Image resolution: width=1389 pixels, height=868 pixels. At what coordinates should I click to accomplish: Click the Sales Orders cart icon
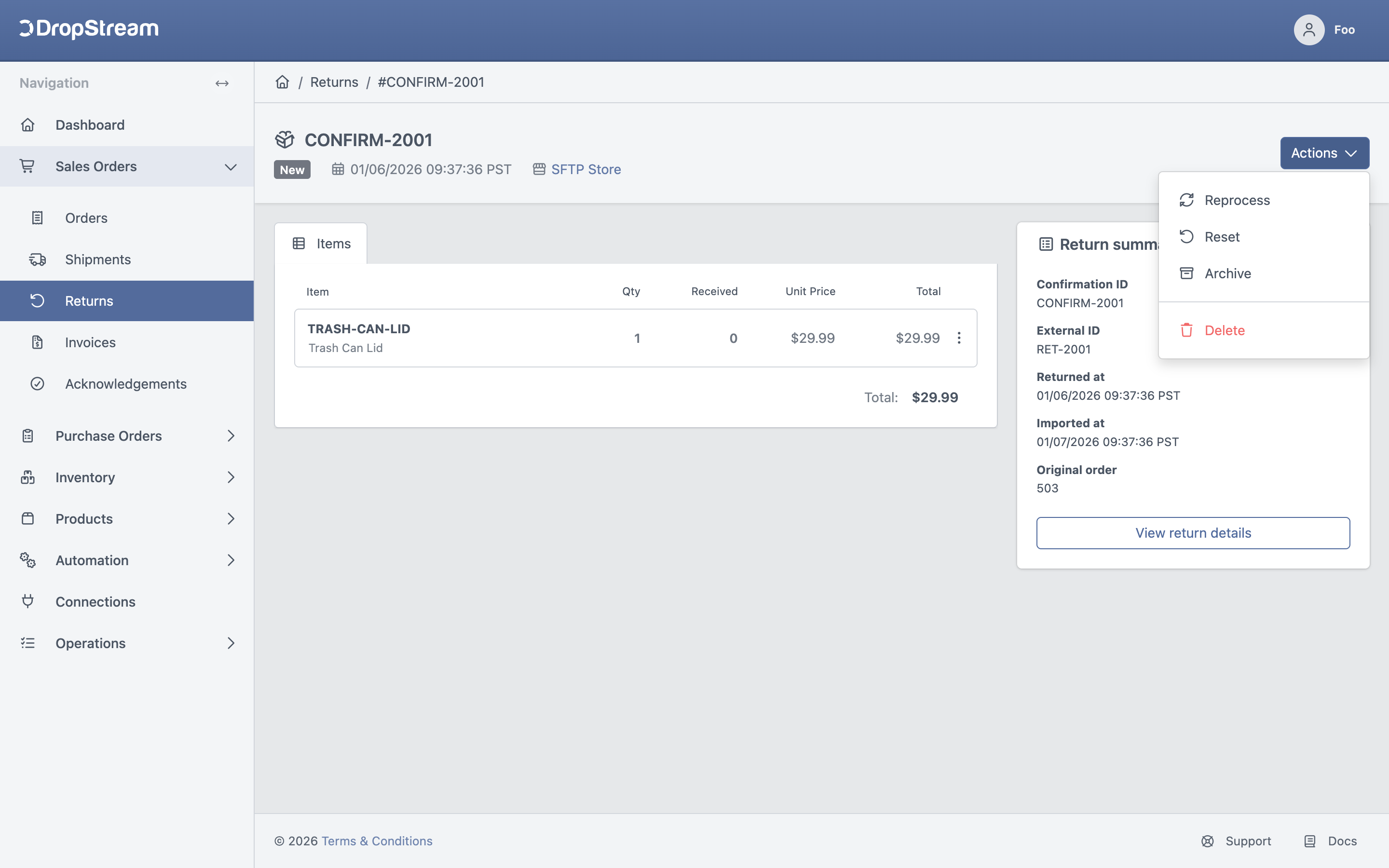[x=27, y=166]
